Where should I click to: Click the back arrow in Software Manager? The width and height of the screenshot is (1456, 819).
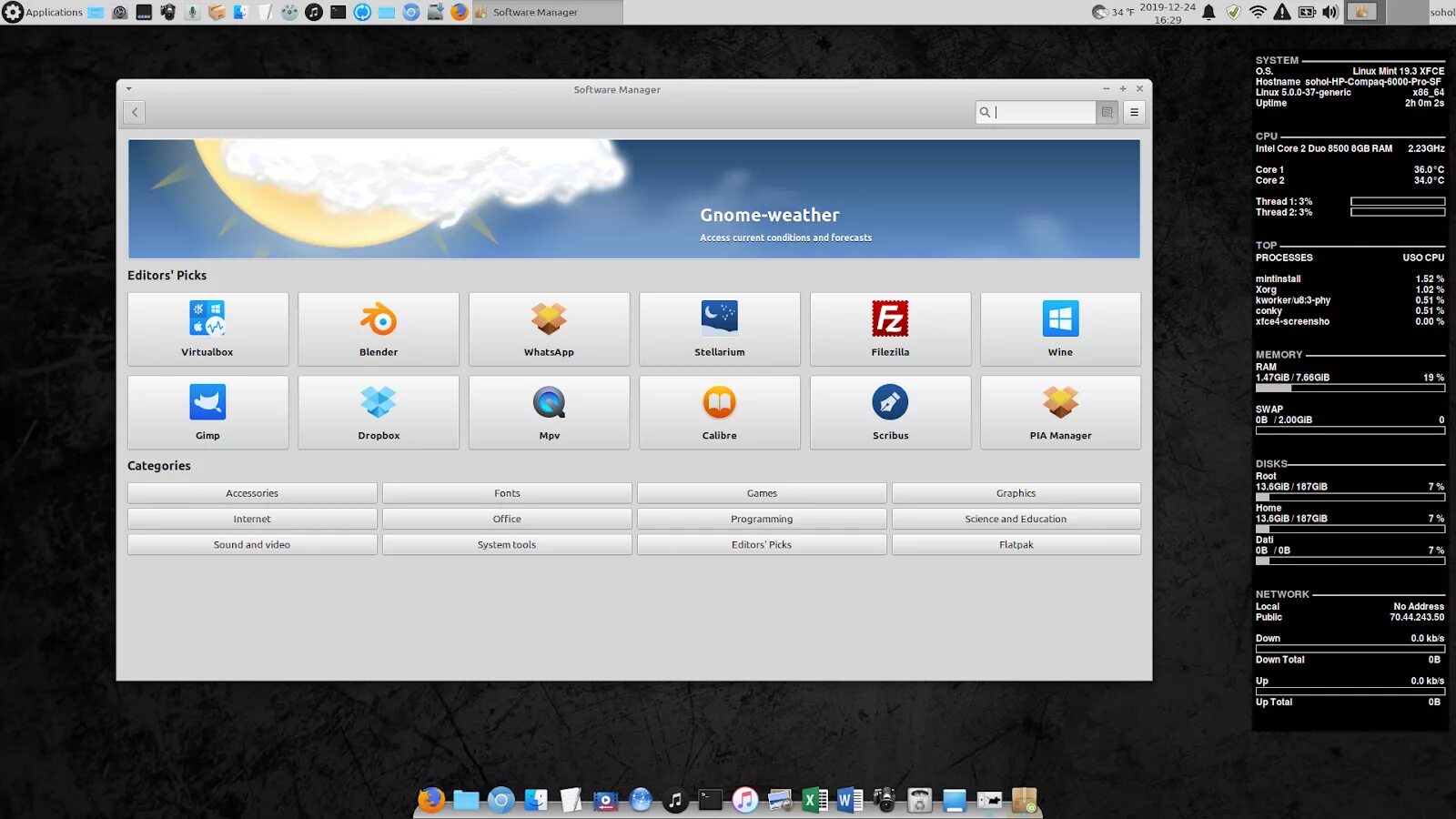[x=135, y=112]
